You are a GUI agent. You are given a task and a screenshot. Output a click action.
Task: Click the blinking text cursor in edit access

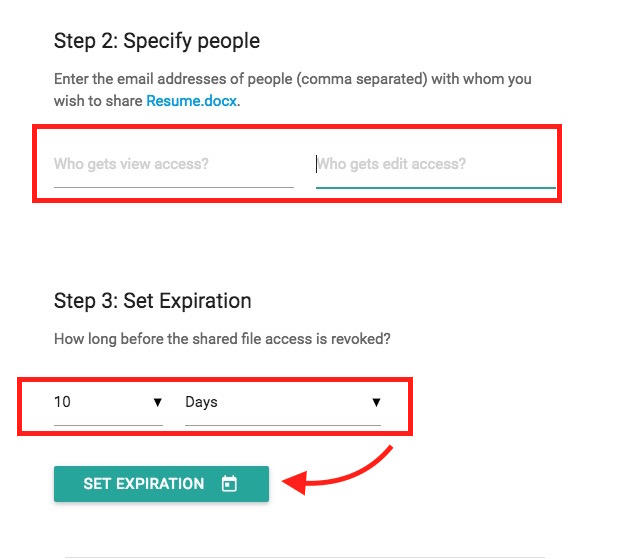(x=317, y=164)
